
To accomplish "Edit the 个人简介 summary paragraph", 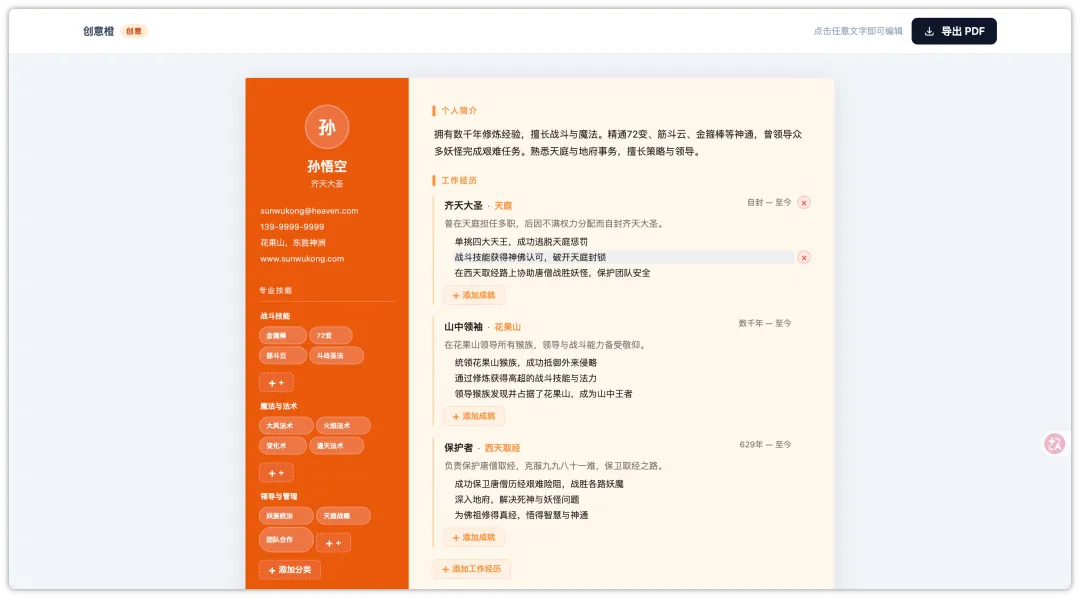I will click(618, 143).
